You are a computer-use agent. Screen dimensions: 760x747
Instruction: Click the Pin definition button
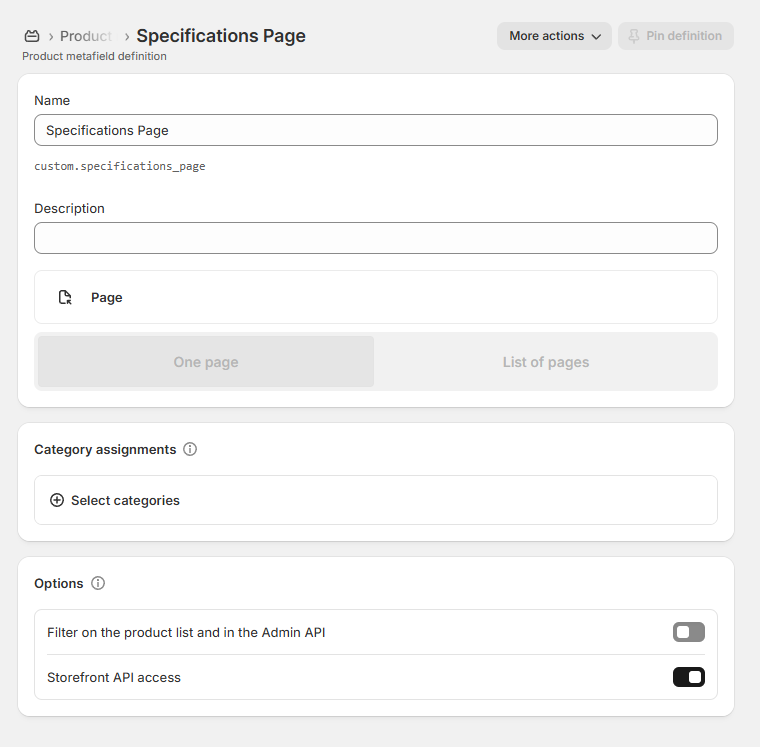[676, 36]
